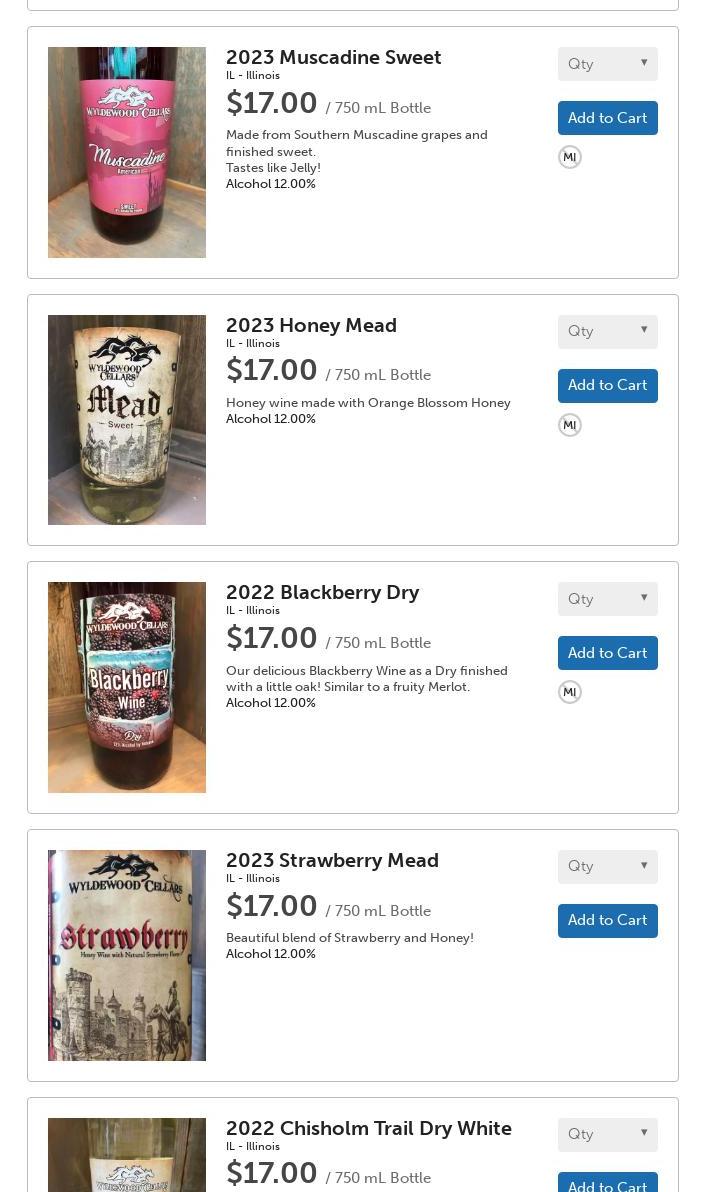Viewport: 705px width, 1192px height.
Task: Open 2022 Chisholm Trail Dry White title
Action: pyautogui.click(x=368, y=1129)
